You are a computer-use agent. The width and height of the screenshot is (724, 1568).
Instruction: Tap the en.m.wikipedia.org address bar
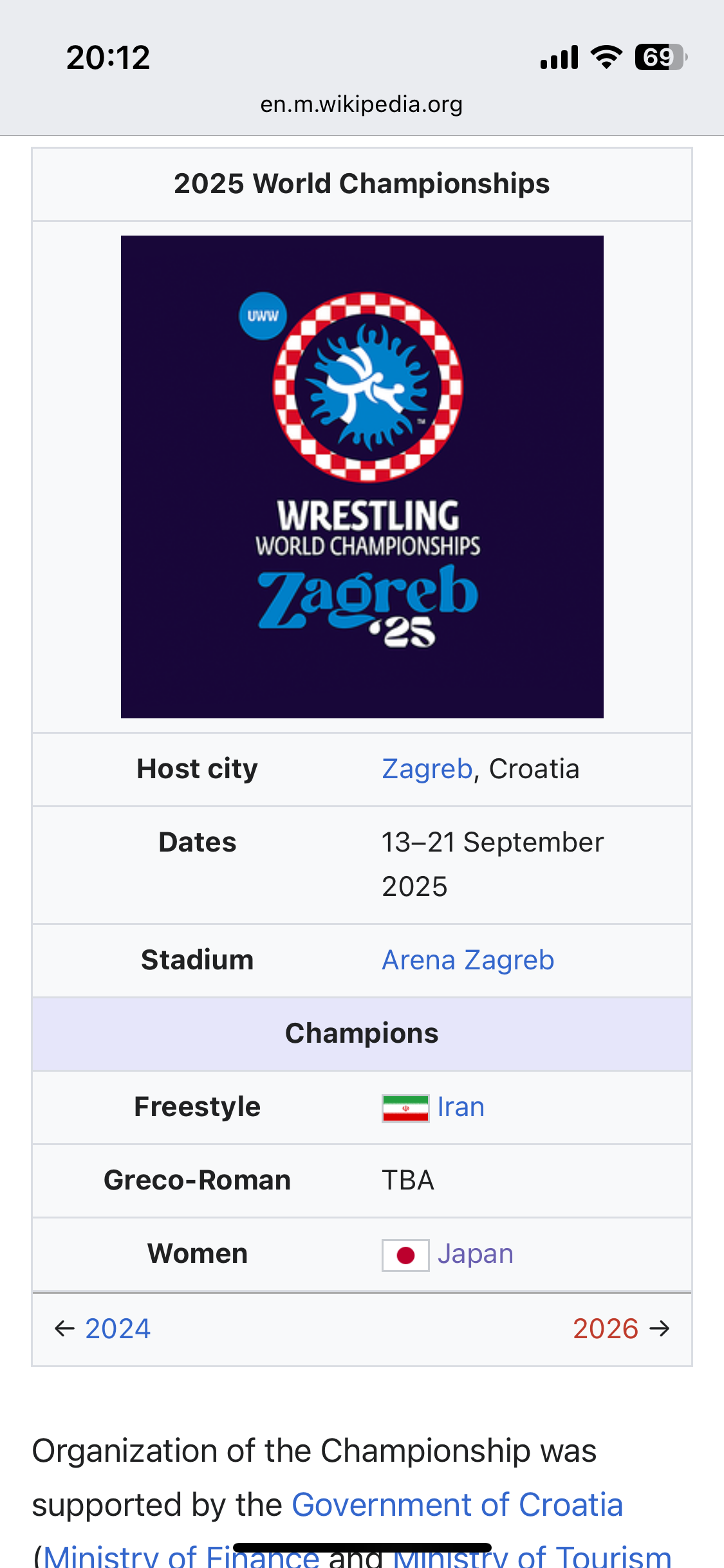pos(362,104)
